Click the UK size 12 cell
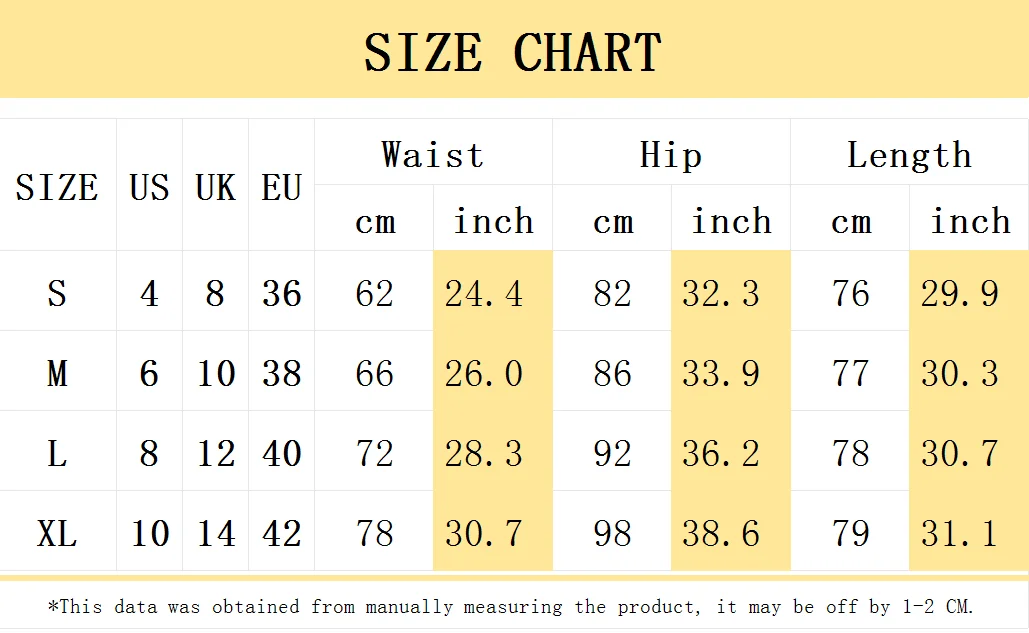 [215, 453]
